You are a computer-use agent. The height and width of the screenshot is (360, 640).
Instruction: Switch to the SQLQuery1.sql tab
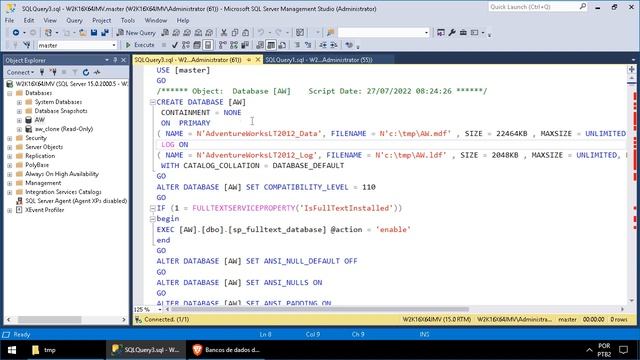click(319, 60)
